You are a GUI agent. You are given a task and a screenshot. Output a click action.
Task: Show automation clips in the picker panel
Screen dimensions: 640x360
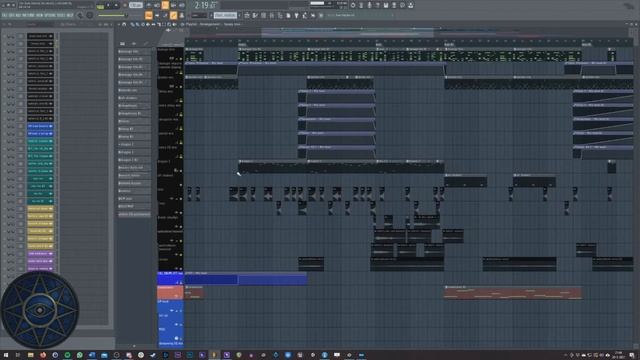146,43
